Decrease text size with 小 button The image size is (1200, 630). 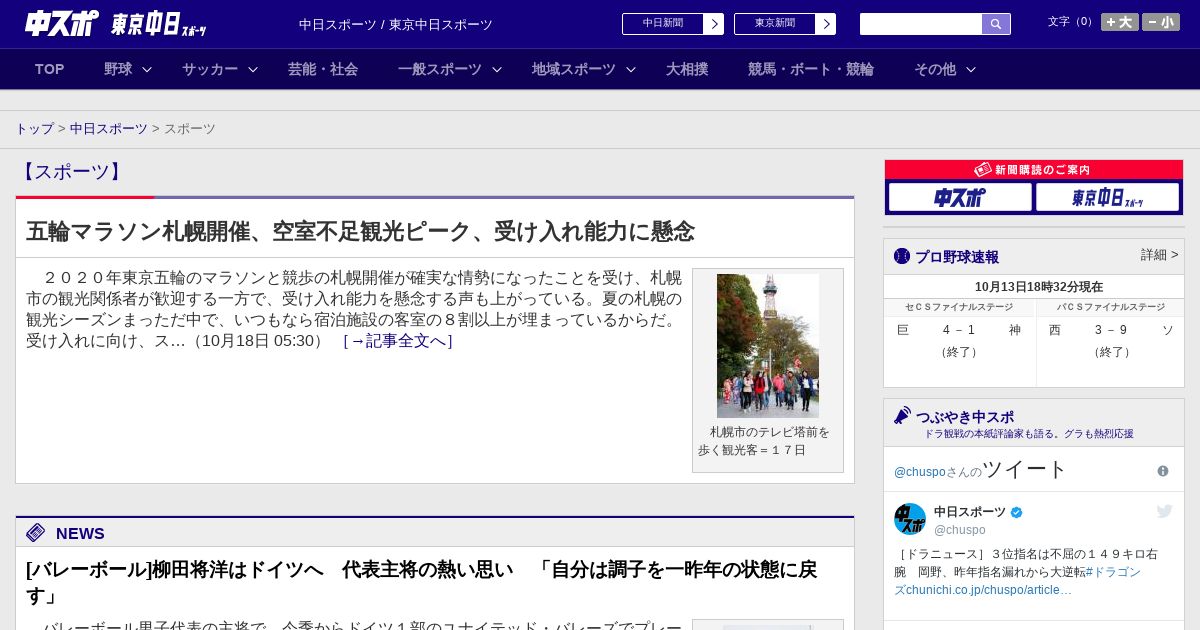tap(1160, 22)
